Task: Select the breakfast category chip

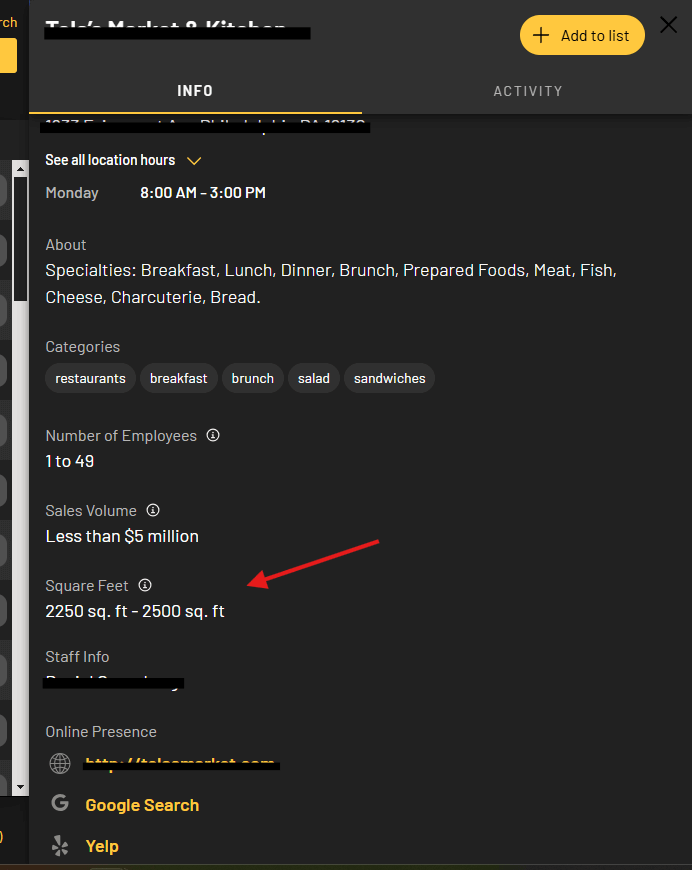Action: click(x=179, y=378)
